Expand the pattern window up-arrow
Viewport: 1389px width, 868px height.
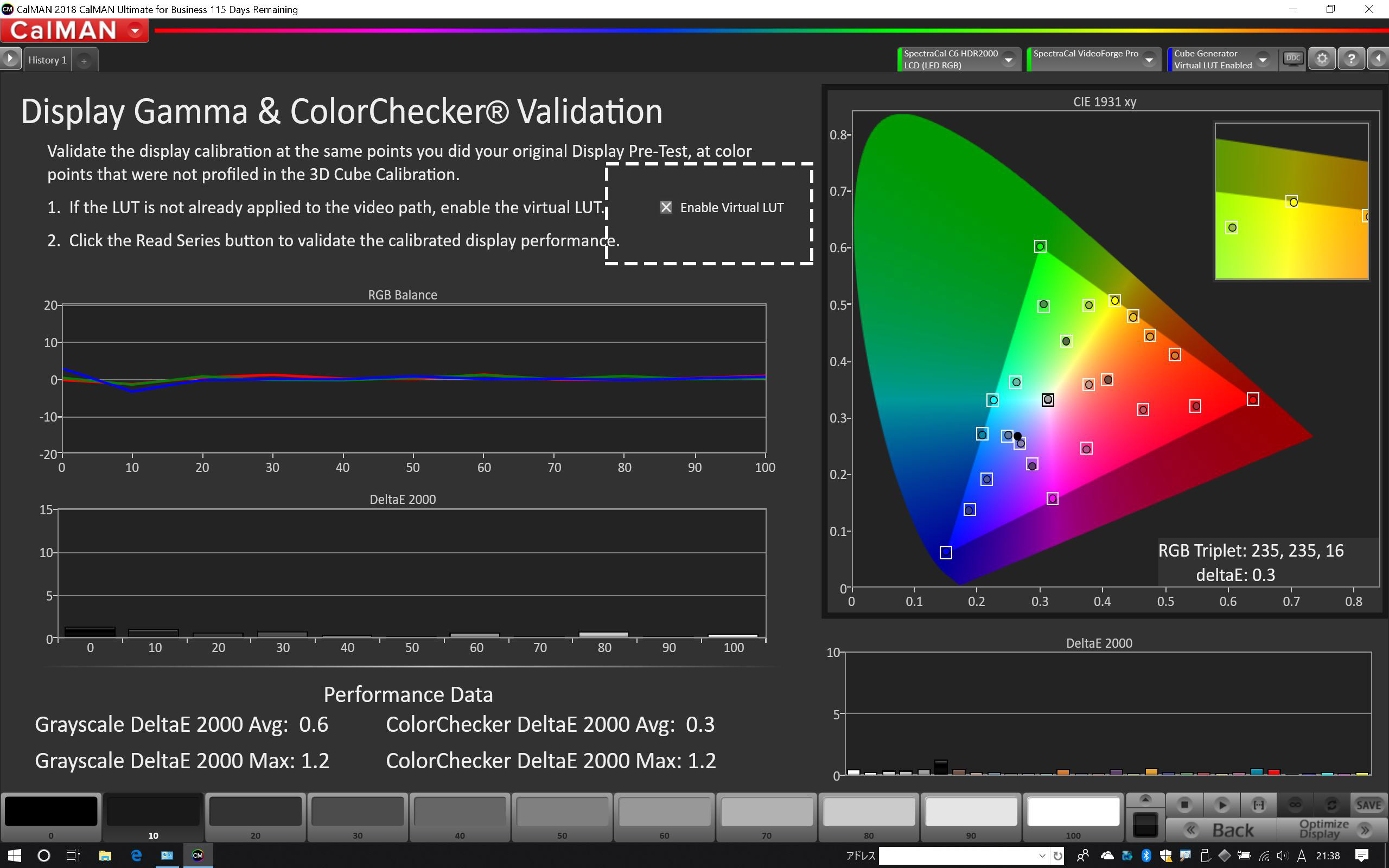point(1145,799)
